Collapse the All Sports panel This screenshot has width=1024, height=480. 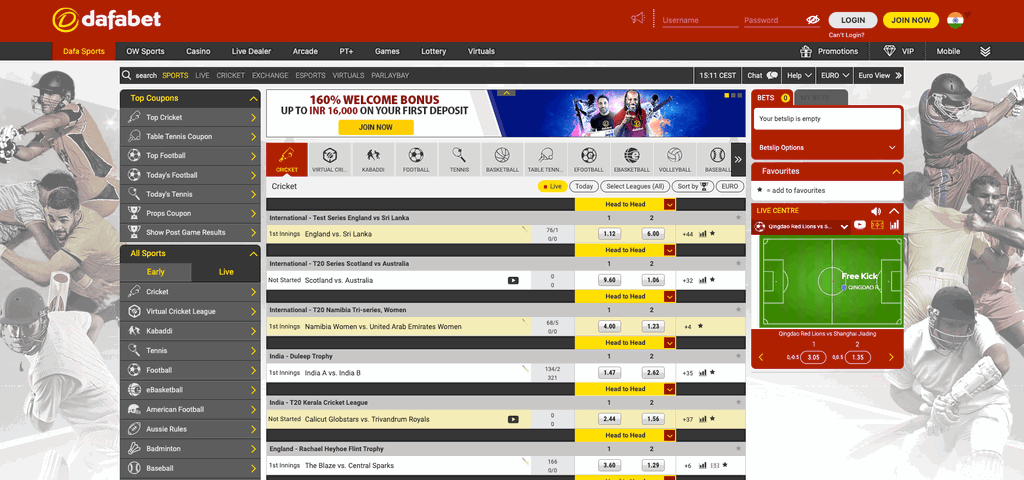click(x=253, y=254)
